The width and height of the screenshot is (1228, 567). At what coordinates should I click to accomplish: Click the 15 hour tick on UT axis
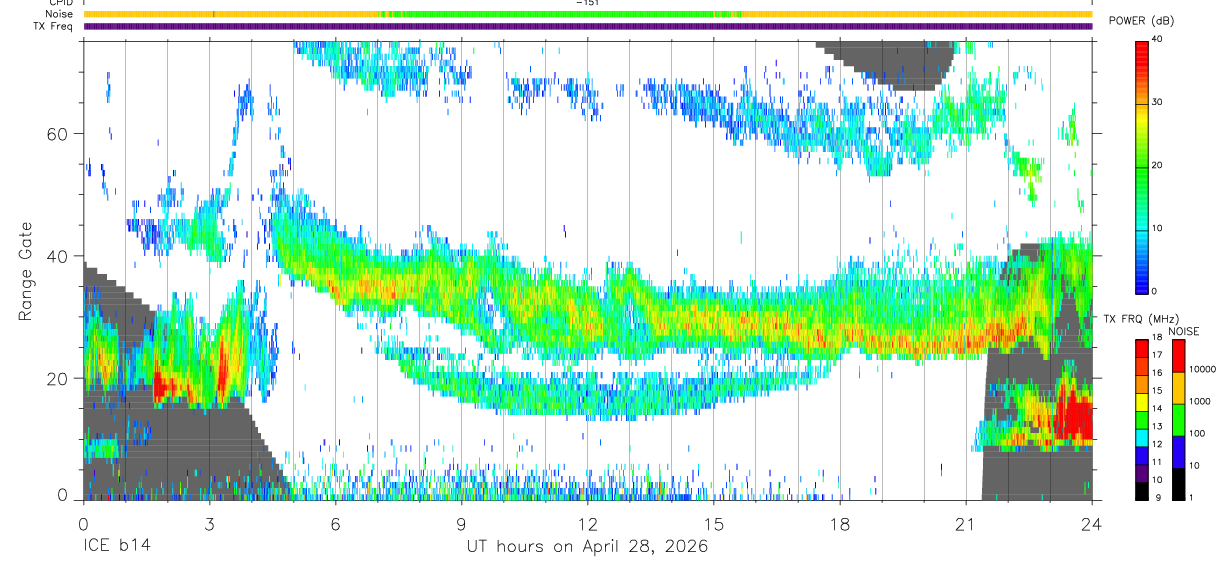pyautogui.click(x=714, y=524)
